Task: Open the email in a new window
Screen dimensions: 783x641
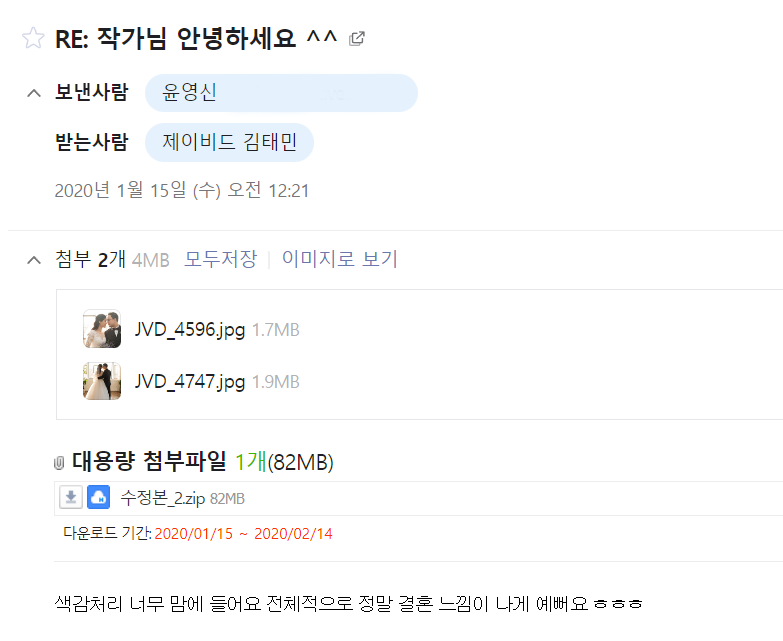Action: coord(357,39)
